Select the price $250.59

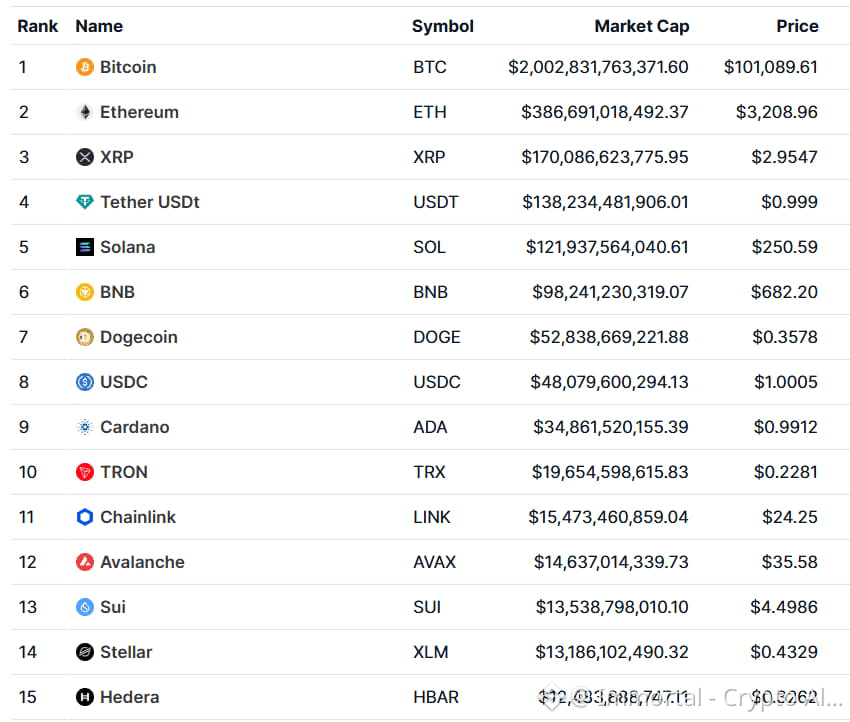coord(784,247)
